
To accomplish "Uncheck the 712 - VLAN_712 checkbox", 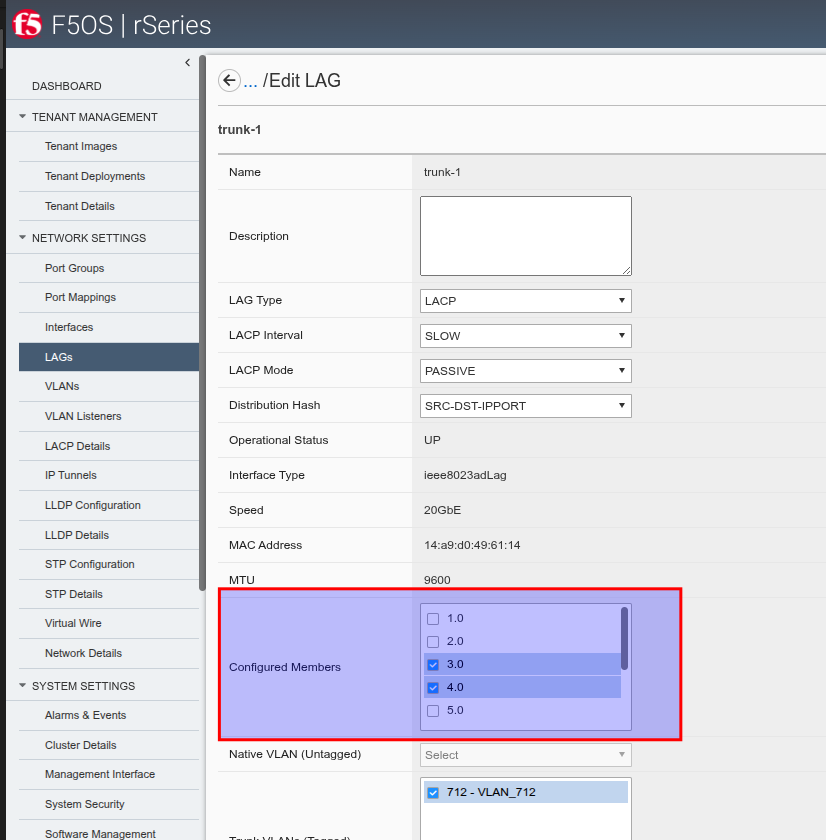I will point(433,792).
